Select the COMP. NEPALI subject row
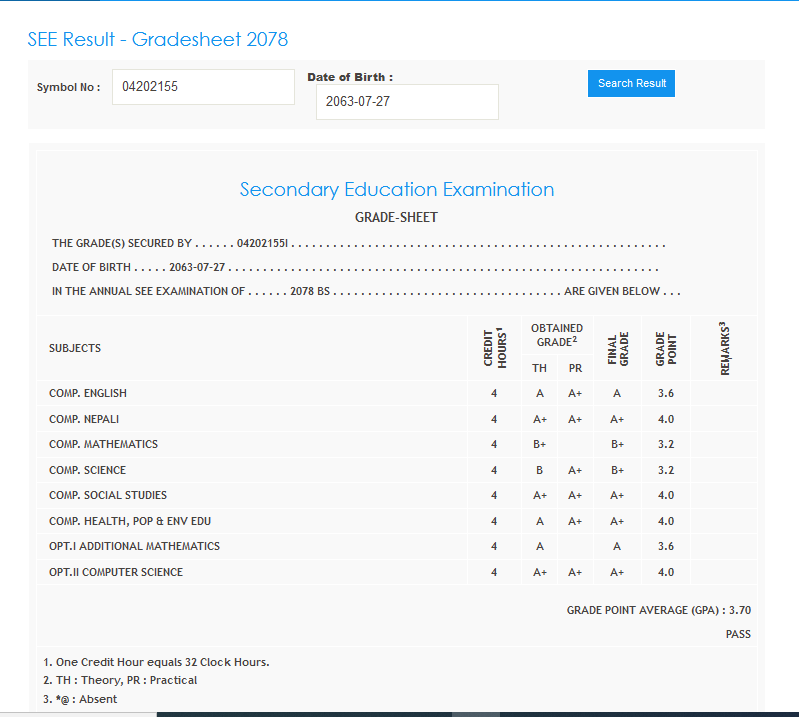The height and width of the screenshot is (717, 799). (x=84, y=419)
